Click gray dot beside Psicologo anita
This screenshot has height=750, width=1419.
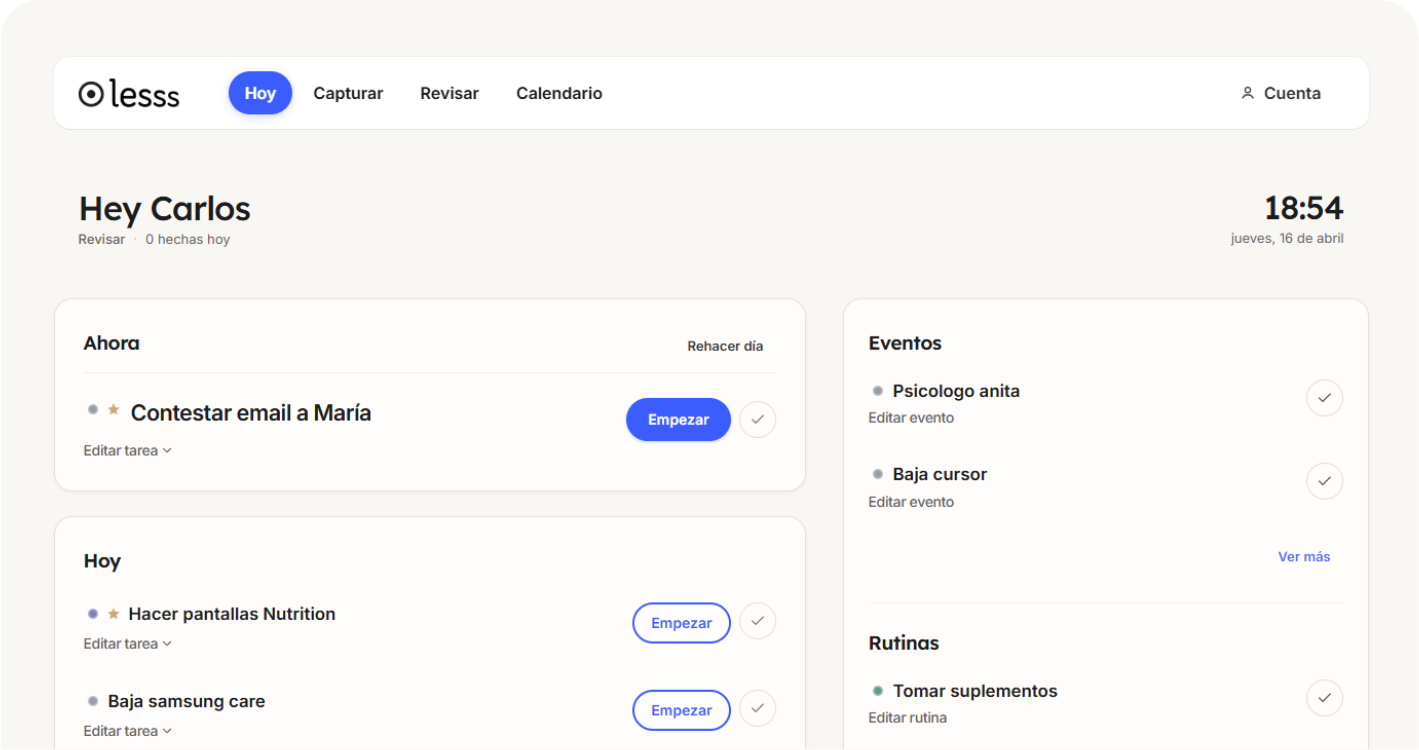tap(878, 391)
